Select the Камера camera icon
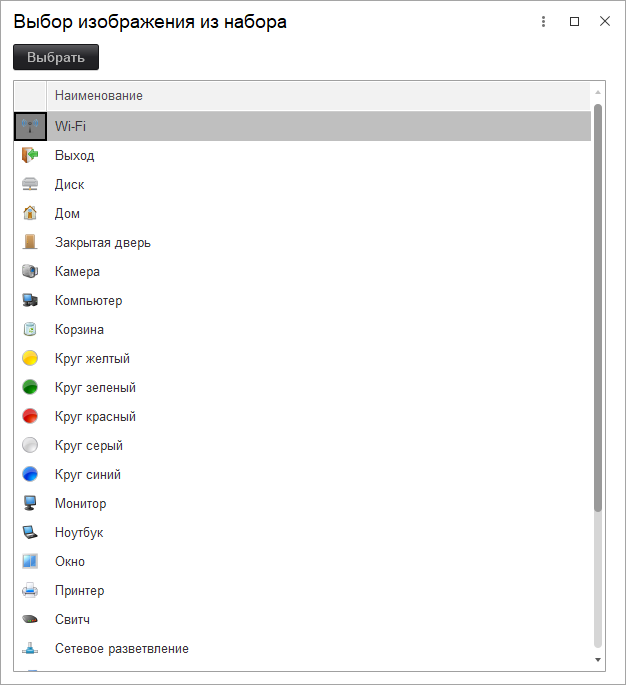The height and width of the screenshot is (685, 626). (x=30, y=271)
